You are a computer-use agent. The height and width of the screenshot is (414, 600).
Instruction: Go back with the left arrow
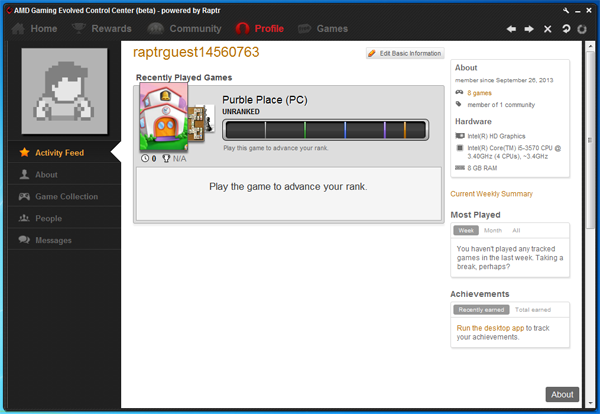[512, 29]
